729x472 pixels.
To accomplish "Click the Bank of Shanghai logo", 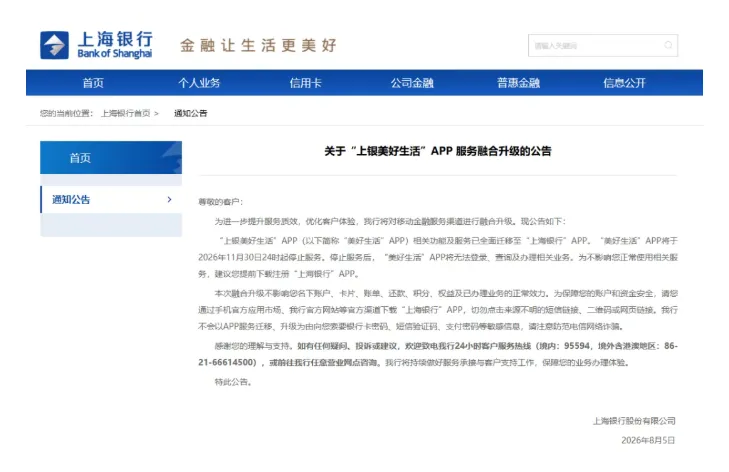I will [97, 45].
